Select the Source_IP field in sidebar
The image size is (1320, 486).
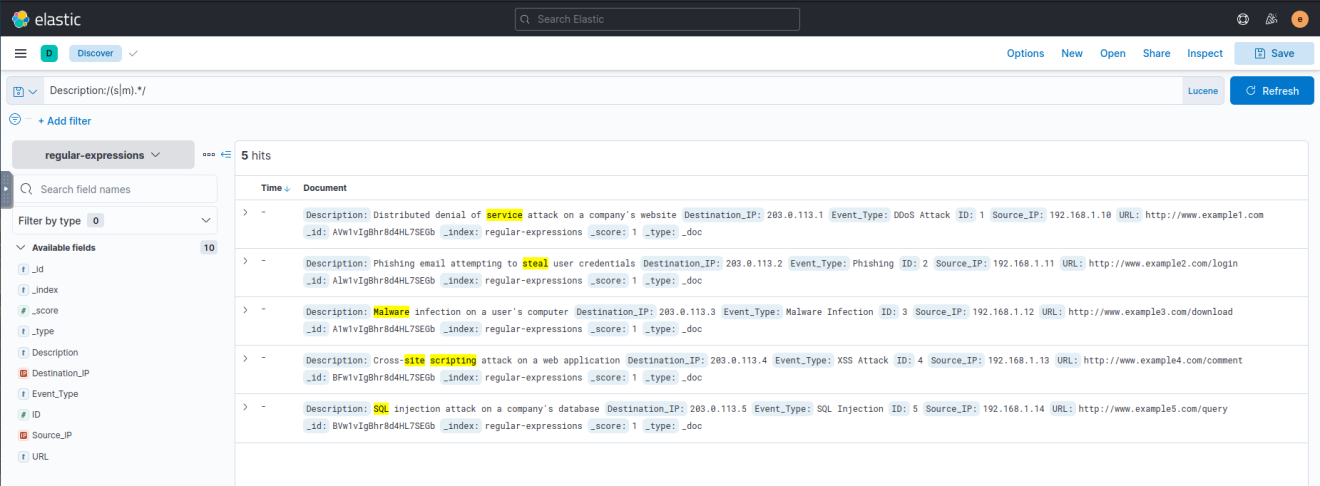click(54, 435)
